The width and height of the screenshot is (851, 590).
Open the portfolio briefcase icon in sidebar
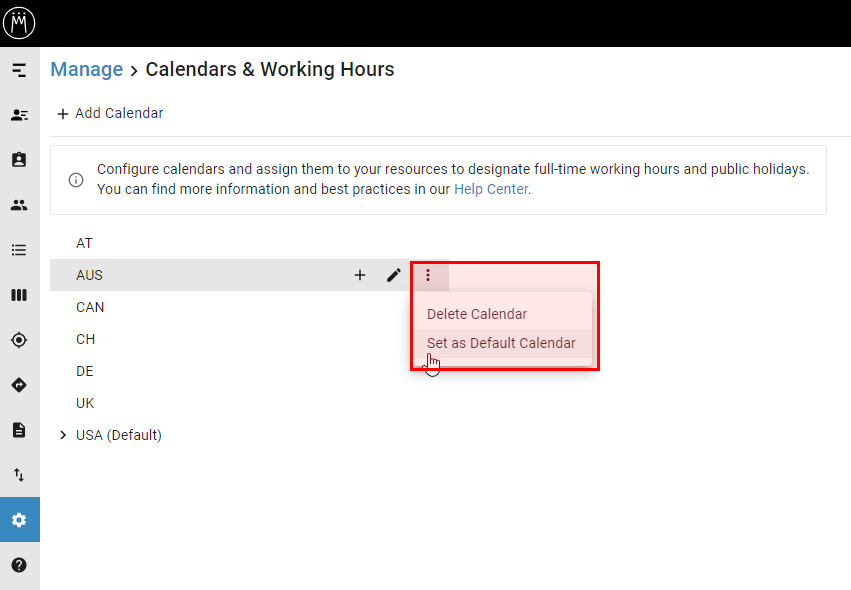click(x=19, y=159)
